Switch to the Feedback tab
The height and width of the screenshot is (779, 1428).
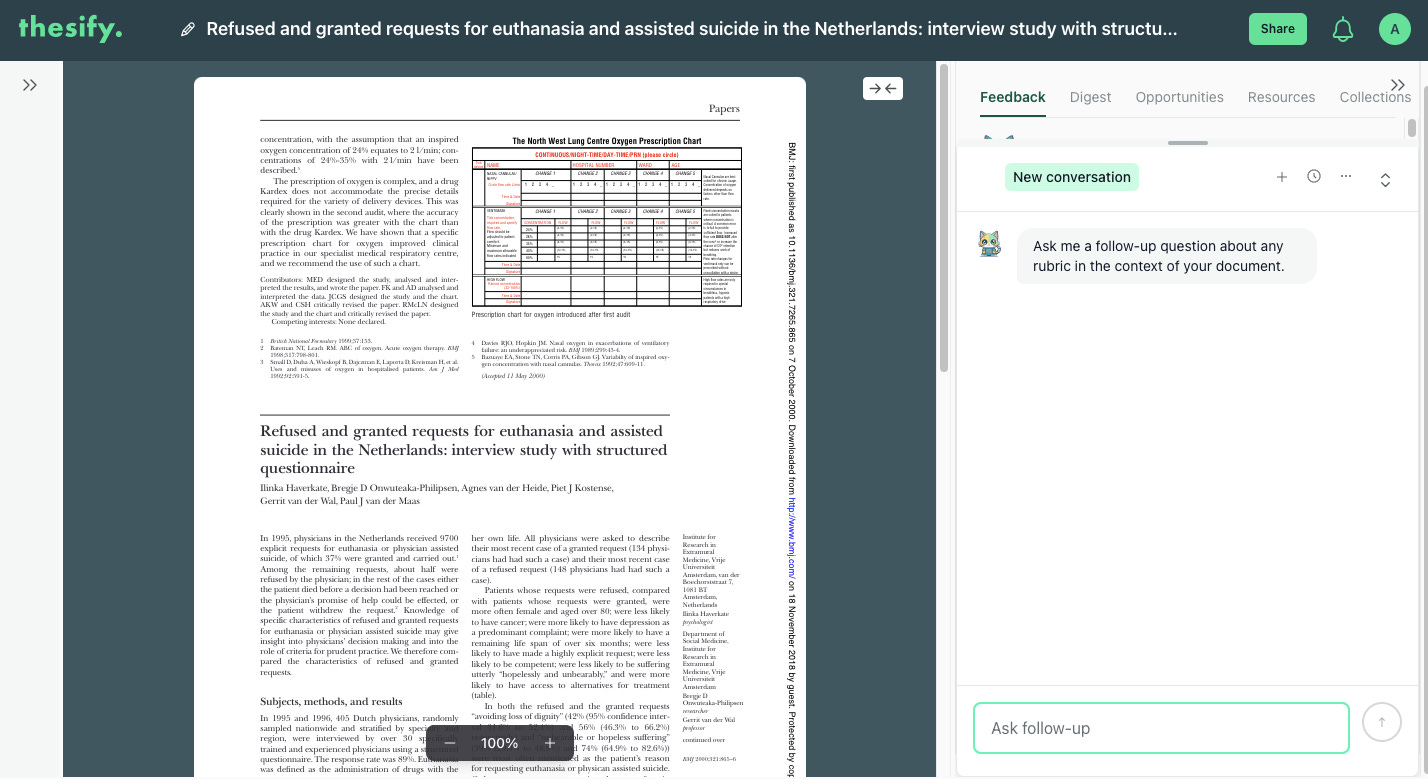coord(1012,97)
